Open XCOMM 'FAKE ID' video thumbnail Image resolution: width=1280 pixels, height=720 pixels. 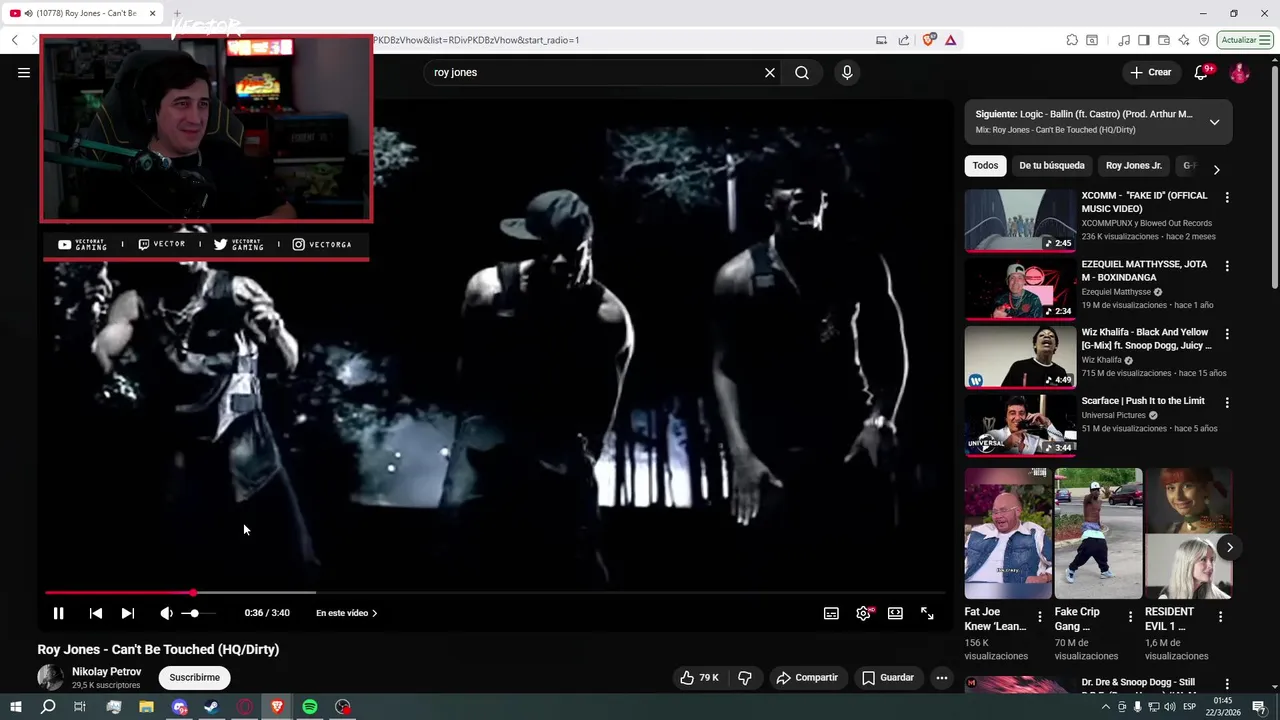point(1020,220)
